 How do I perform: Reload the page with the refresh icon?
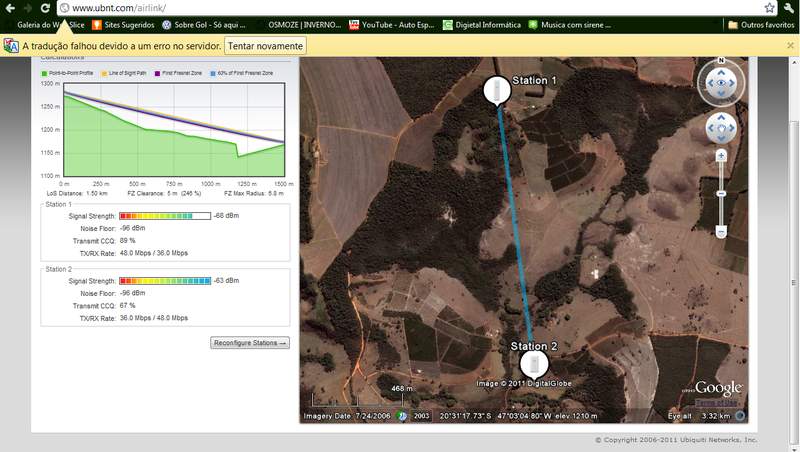[45, 8]
